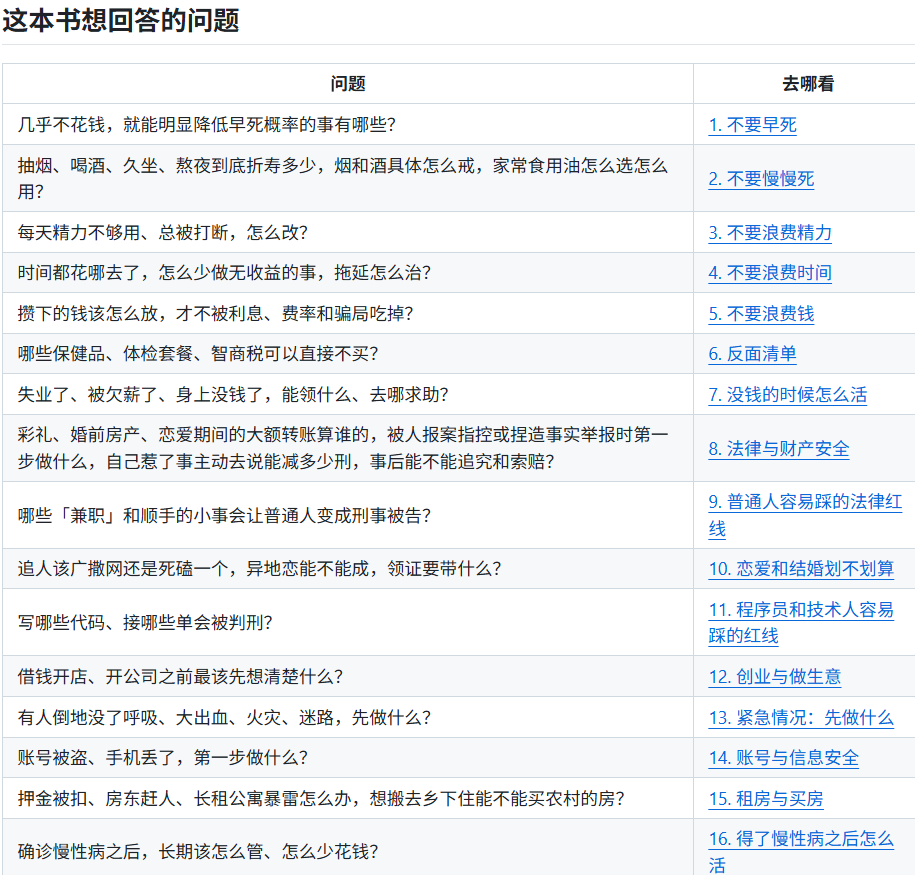Screen dimensions: 915x875
Task: Click the question 借钱开店、开公司之前最该先想清楚什么？
Action: [180, 677]
